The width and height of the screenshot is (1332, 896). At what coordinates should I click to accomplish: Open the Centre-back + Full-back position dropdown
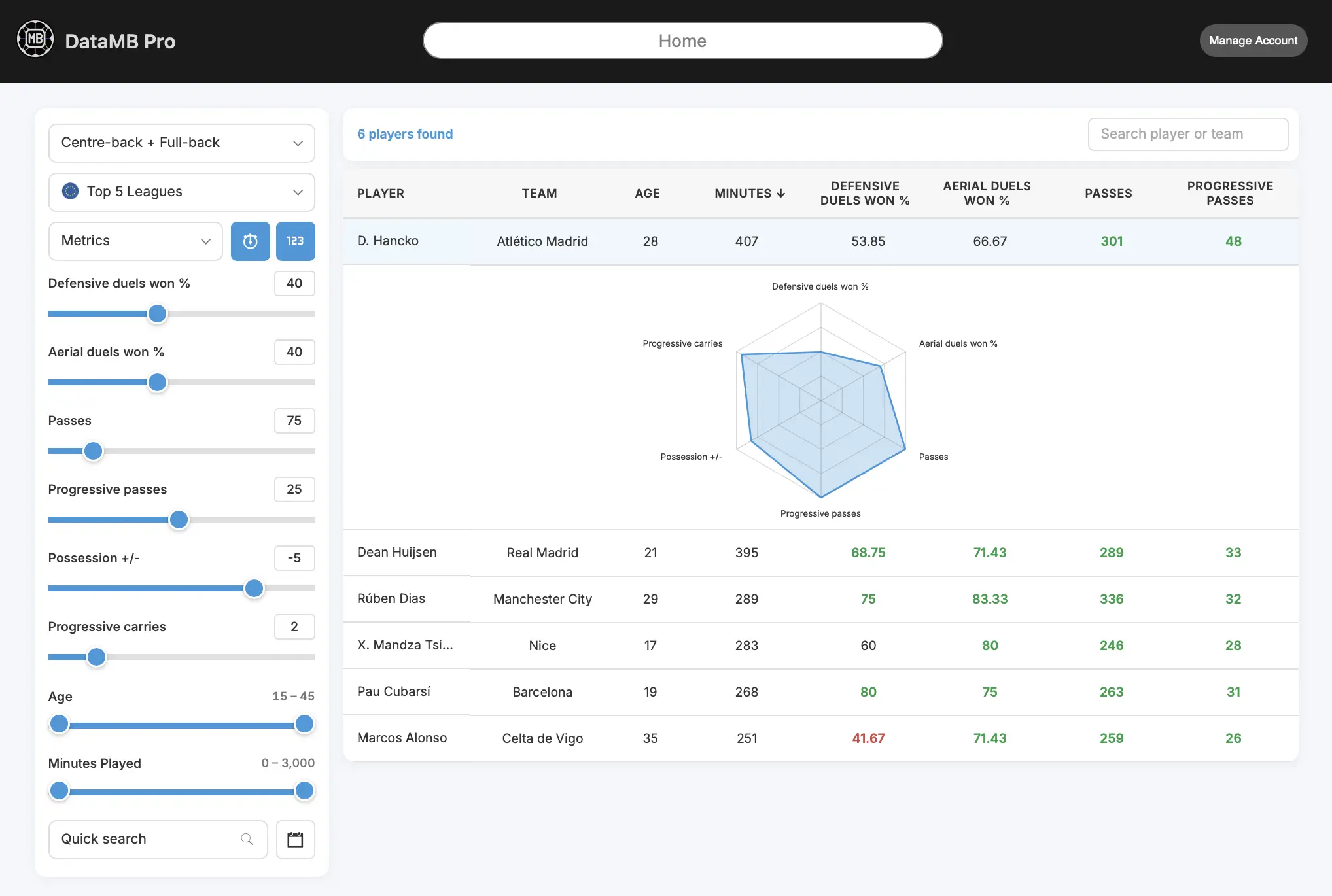coord(182,143)
